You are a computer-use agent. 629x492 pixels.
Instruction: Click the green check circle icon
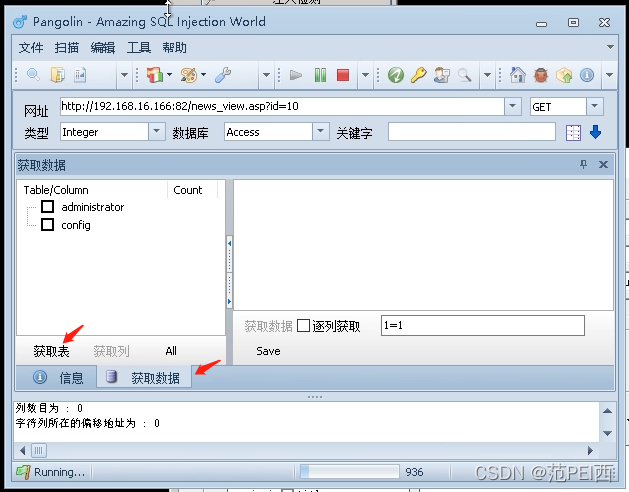[x=396, y=75]
